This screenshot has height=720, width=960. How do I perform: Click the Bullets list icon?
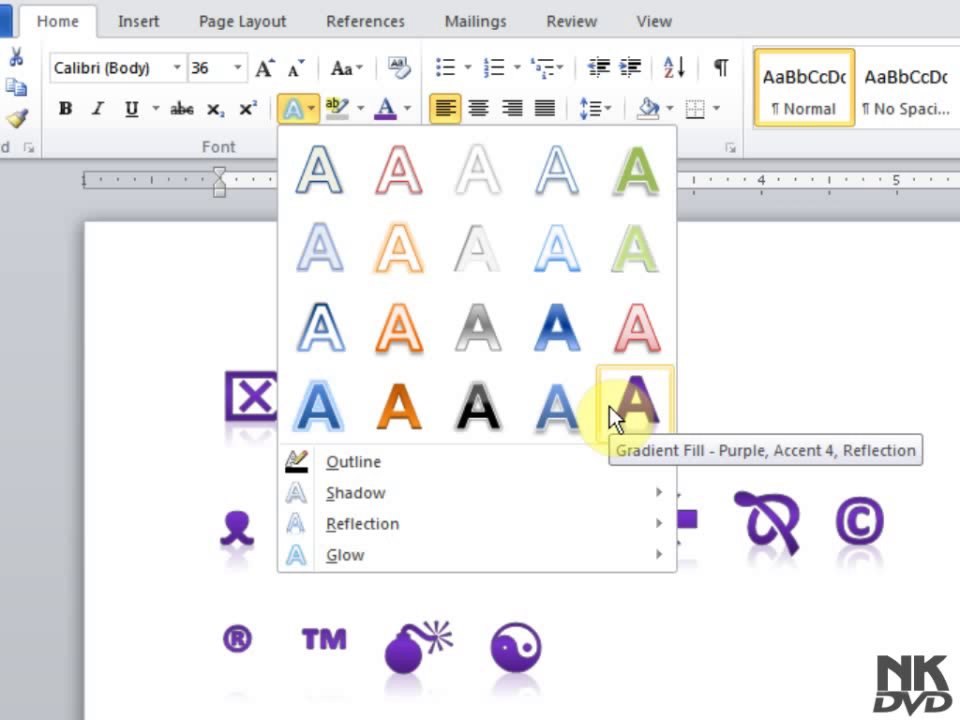(x=446, y=67)
